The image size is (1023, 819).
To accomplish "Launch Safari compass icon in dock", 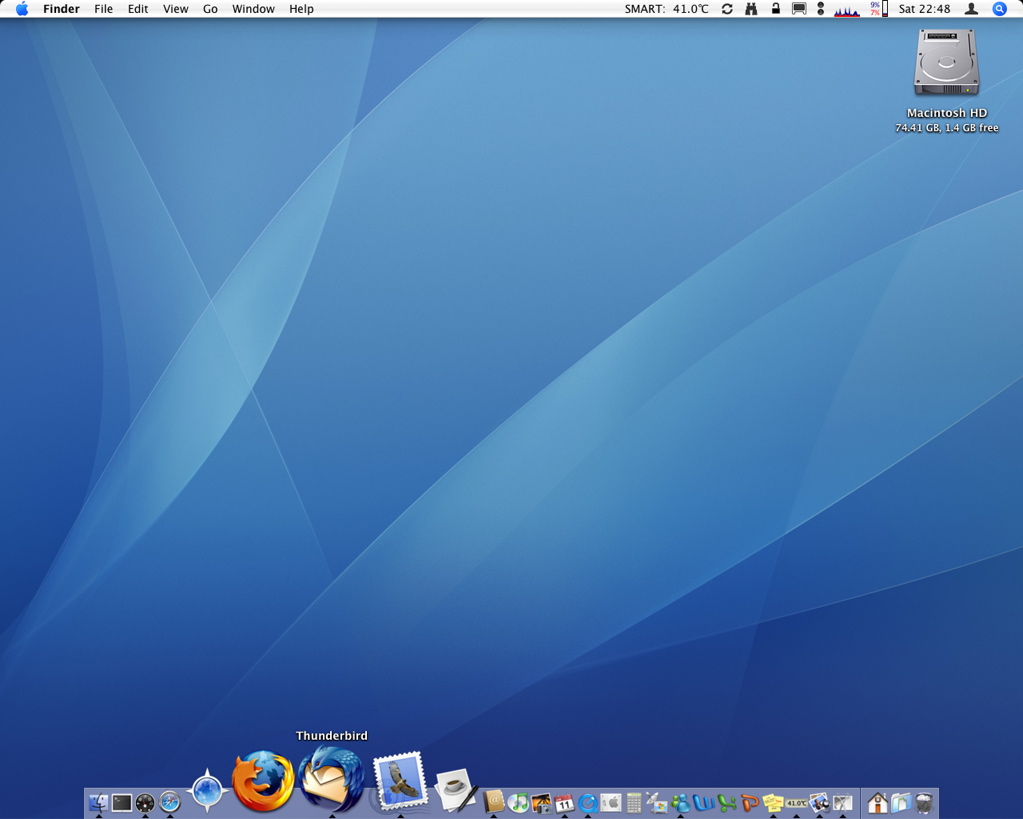I will click(170, 802).
